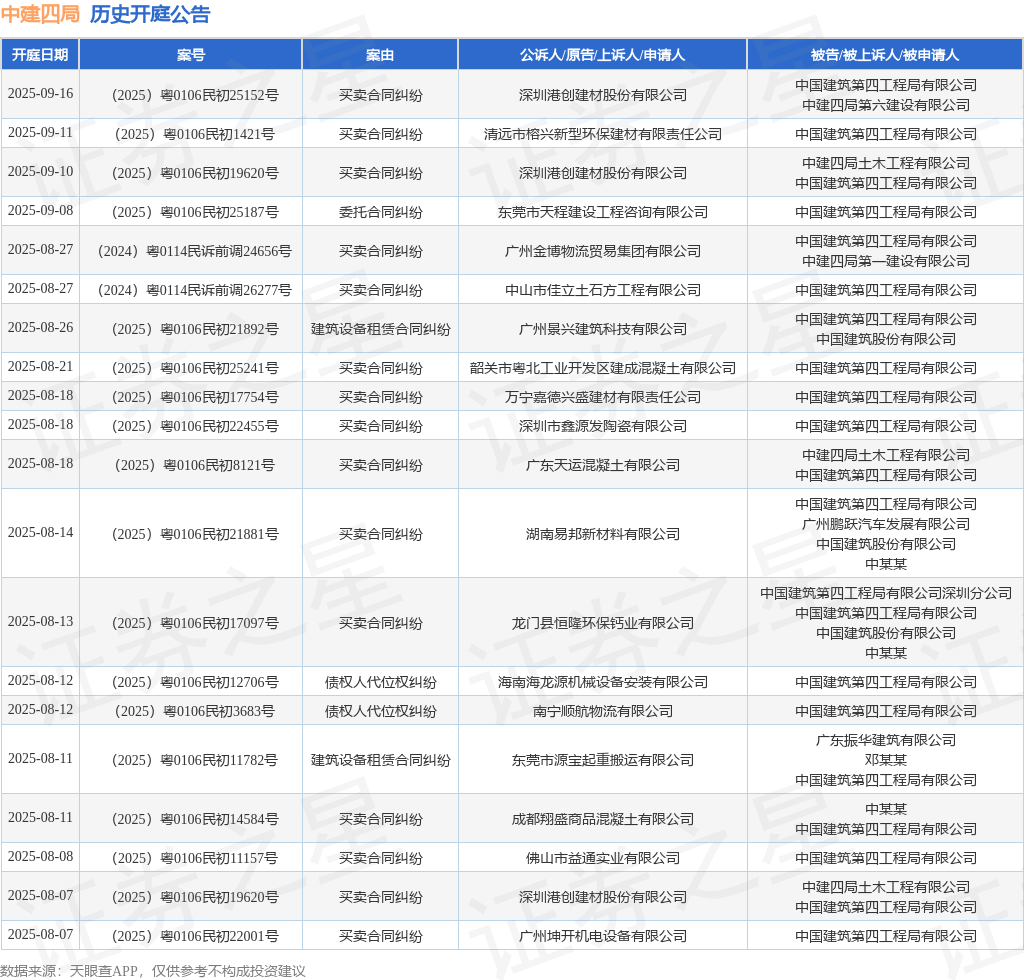Image resolution: width=1024 pixels, height=980 pixels.
Task: Click case number 粤0106民初21892号
Action: [x=195, y=329]
